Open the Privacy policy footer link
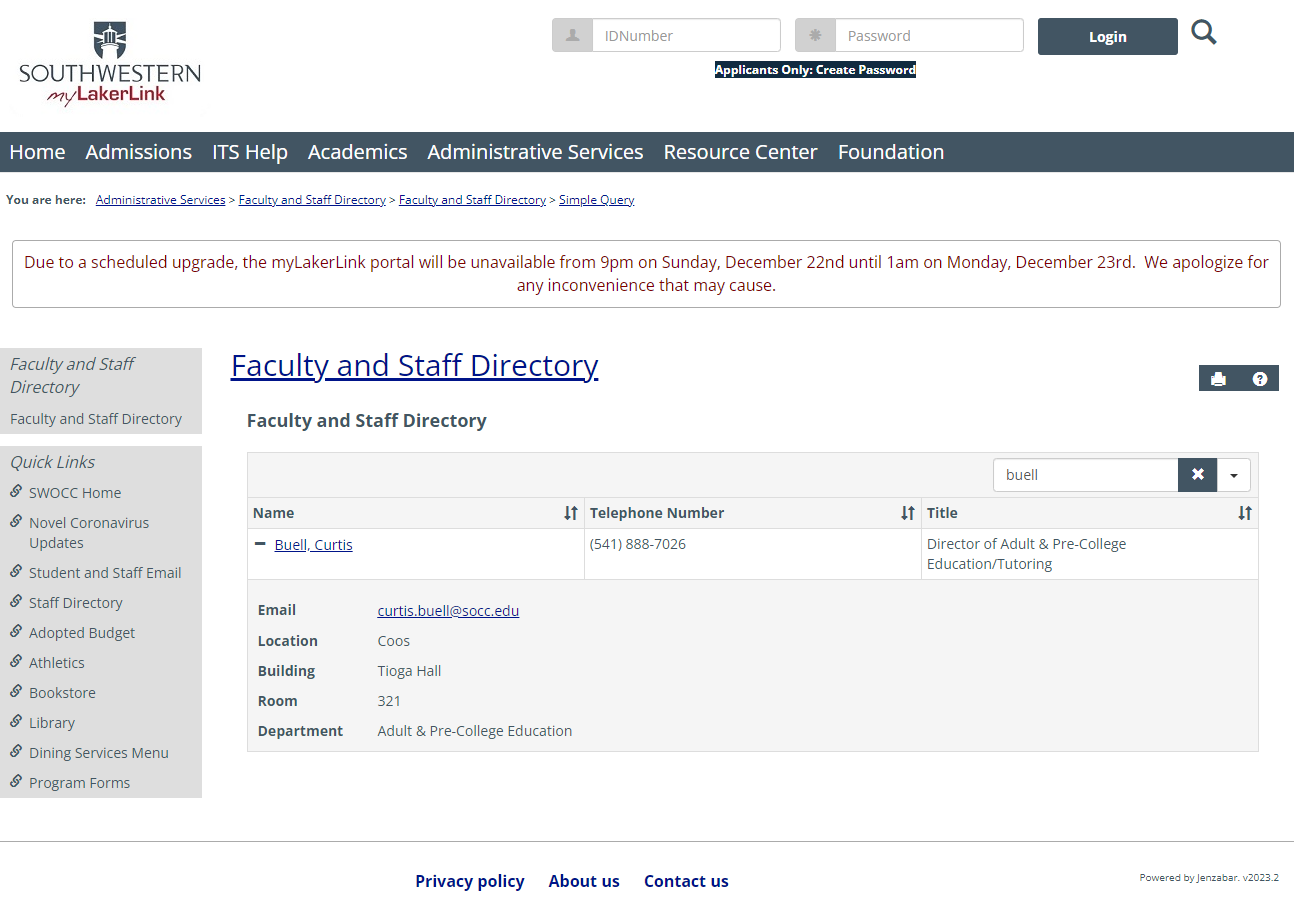 coord(469,881)
